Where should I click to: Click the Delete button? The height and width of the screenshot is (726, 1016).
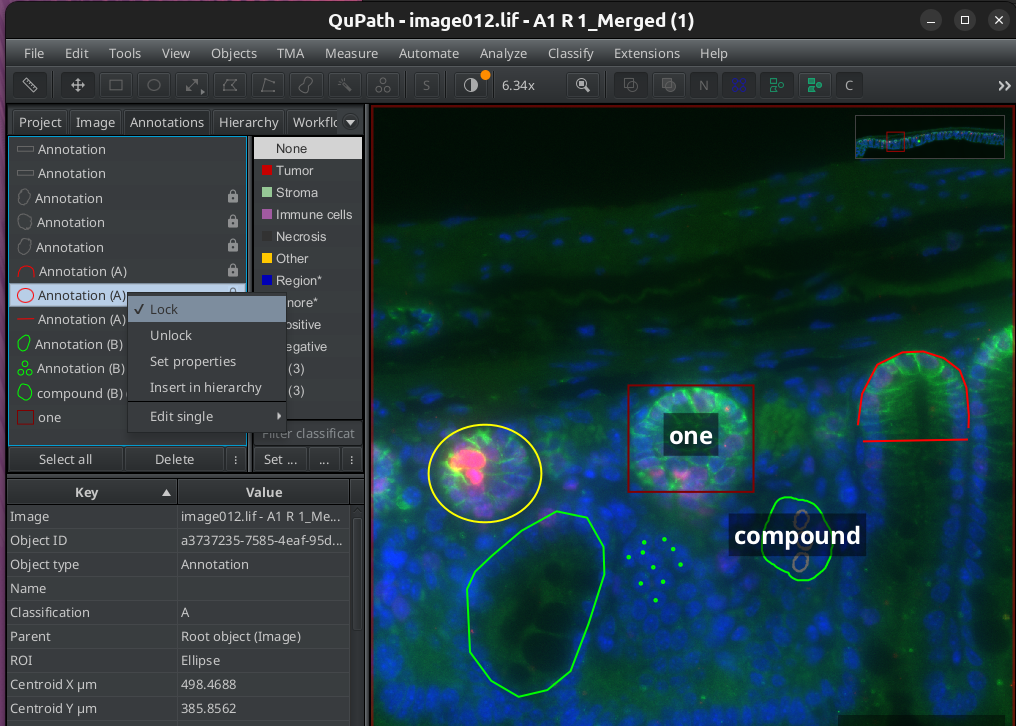173,459
